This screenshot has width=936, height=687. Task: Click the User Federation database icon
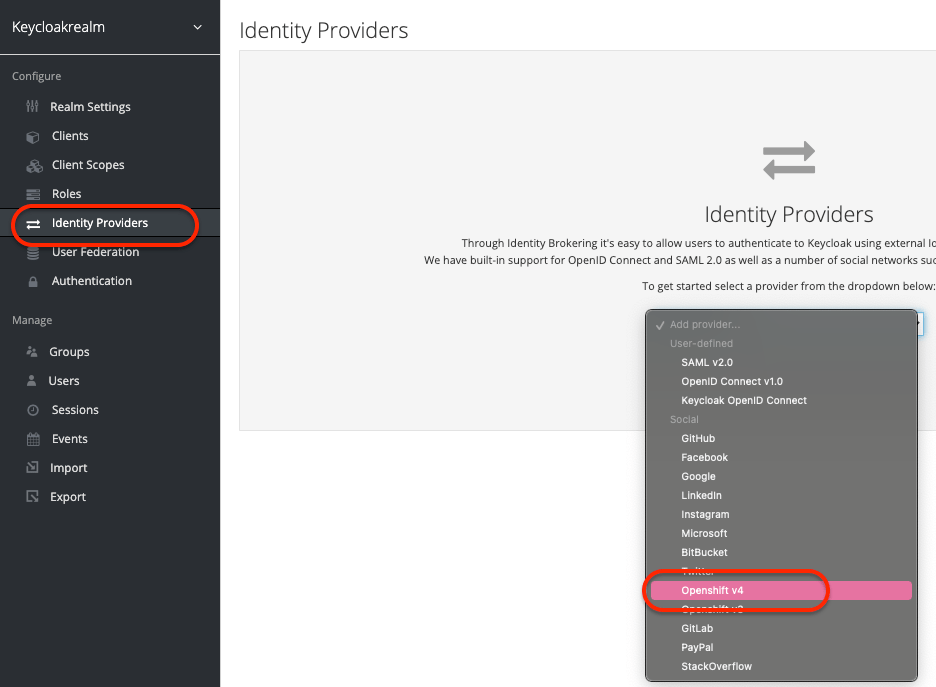(x=33, y=252)
